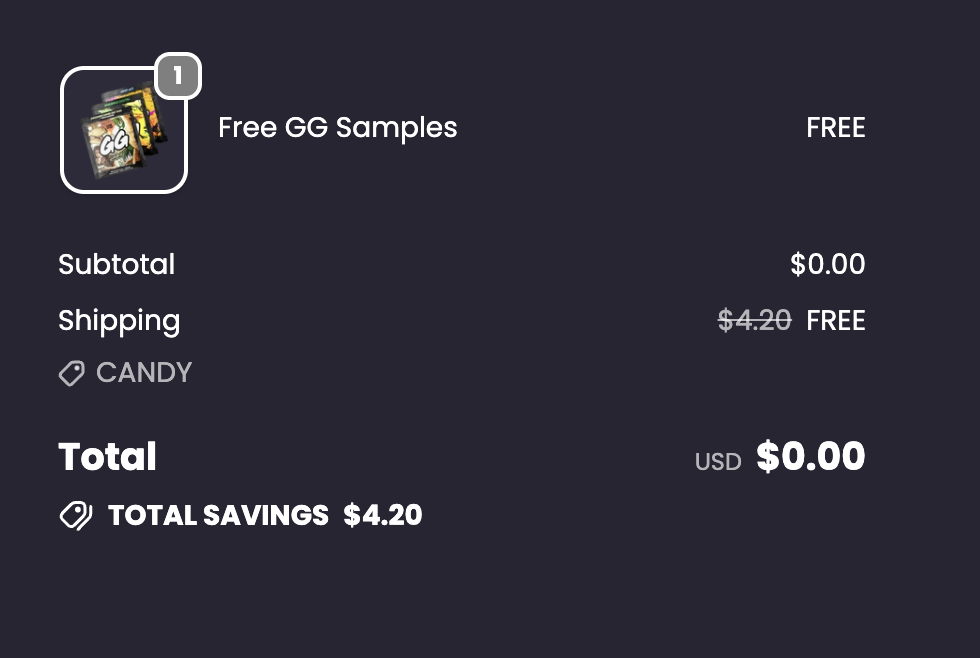Screen dimensions: 980x658
Task: Click the Shipping label
Action: tap(119, 321)
